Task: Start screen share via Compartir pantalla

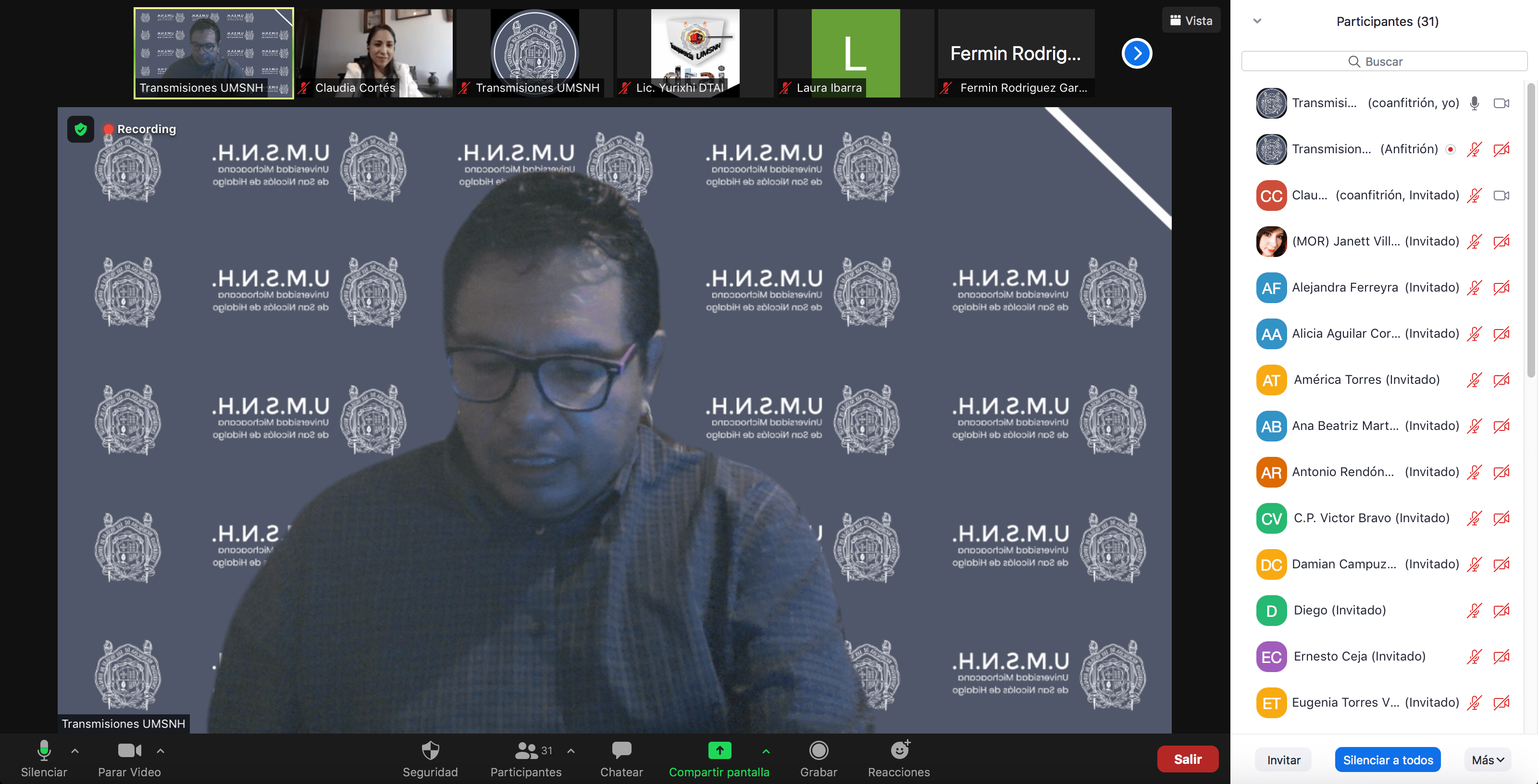Action: [719, 750]
